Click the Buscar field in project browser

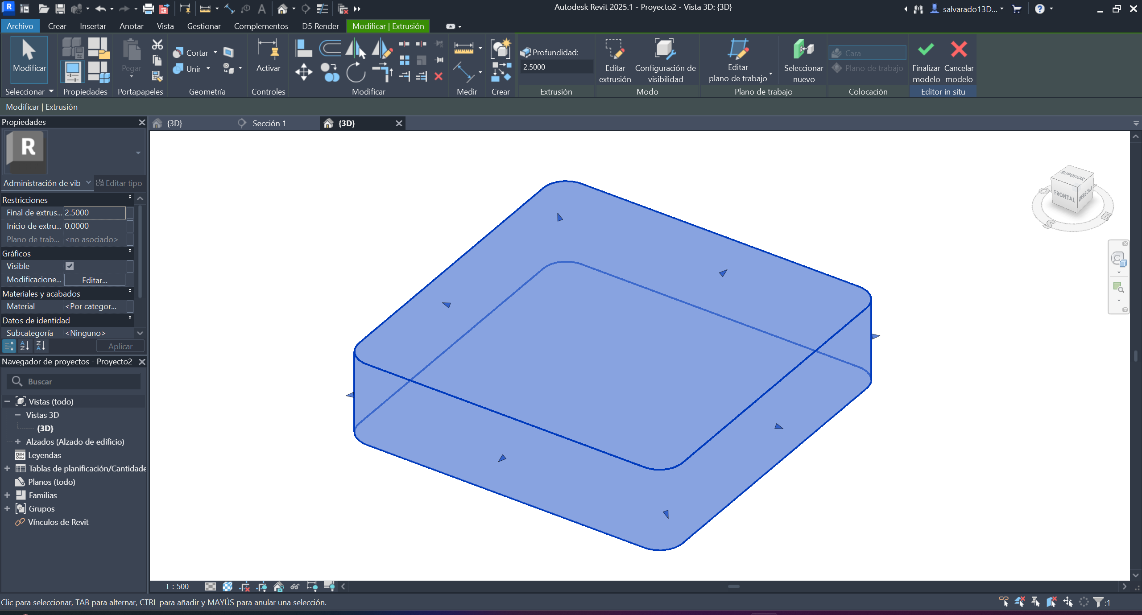74,381
